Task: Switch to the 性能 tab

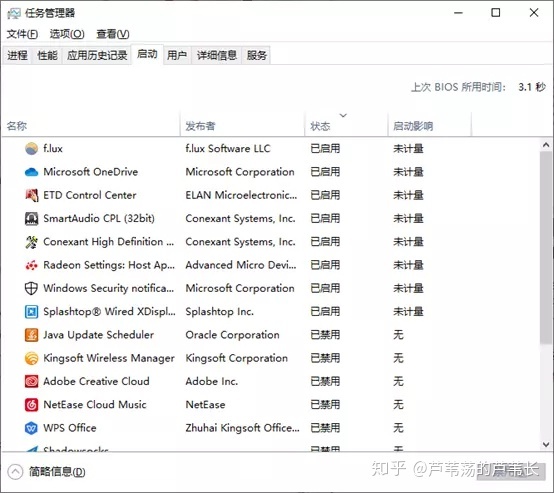Action: coord(47,55)
